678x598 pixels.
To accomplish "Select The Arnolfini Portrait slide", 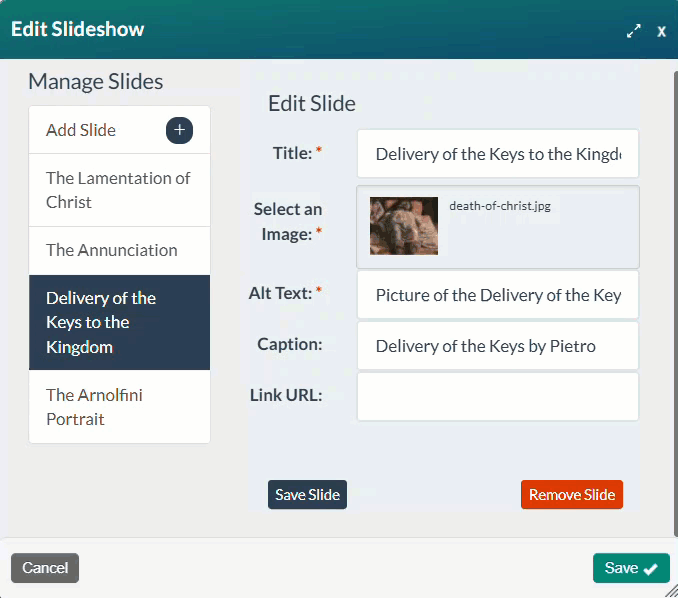I will click(119, 407).
